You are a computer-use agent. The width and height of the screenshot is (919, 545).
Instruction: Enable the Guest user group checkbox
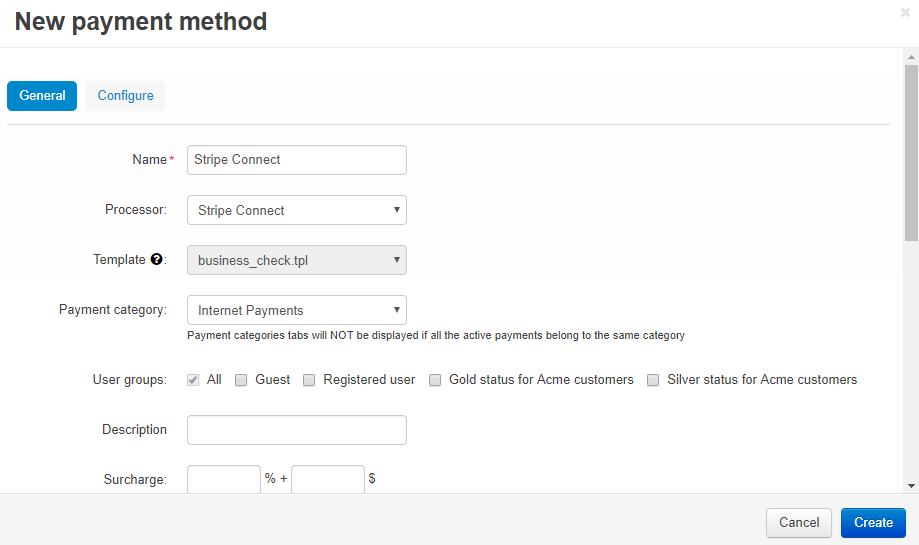coord(241,380)
